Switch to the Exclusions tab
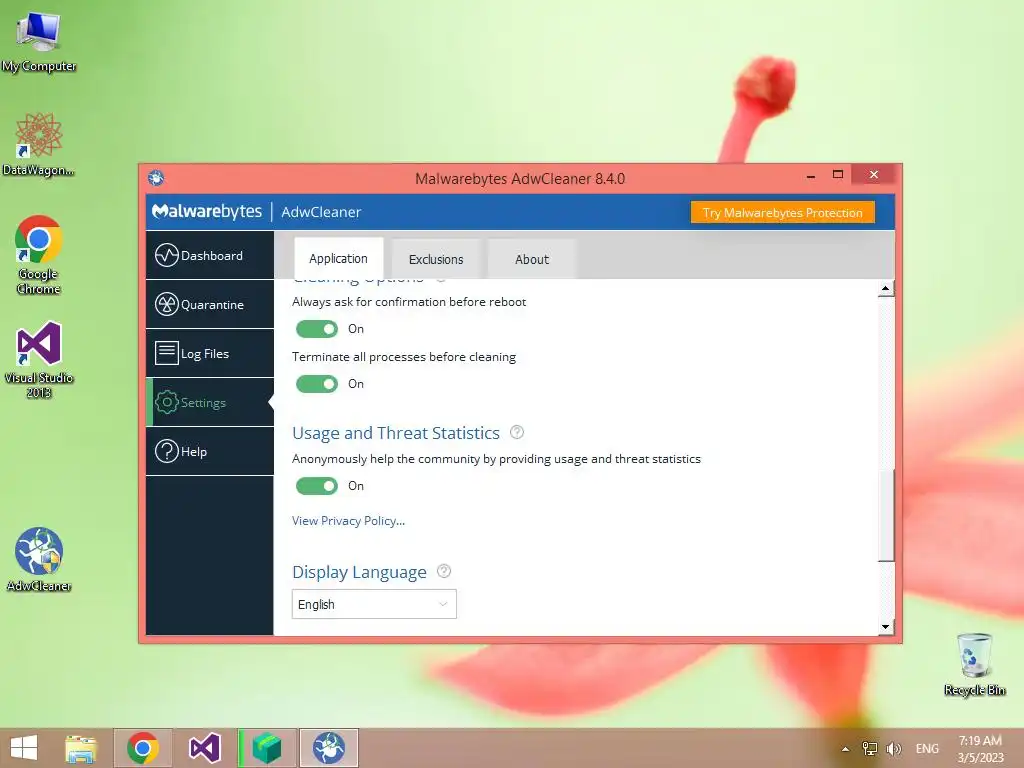 (x=436, y=259)
